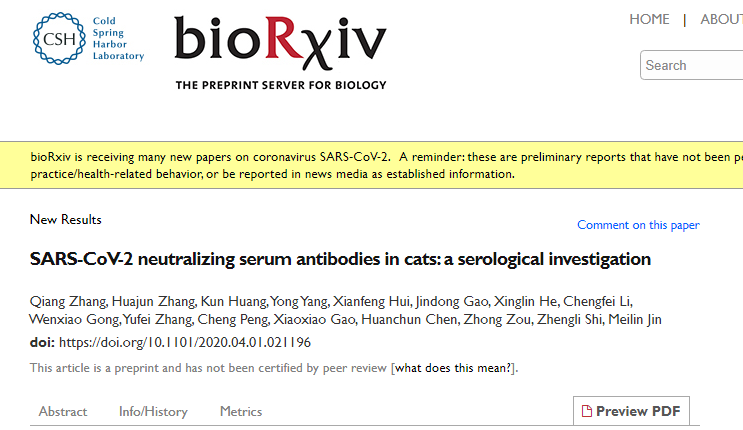Switch to the Abstract tab
This screenshot has width=743, height=430.
click(x=63, y=411)
